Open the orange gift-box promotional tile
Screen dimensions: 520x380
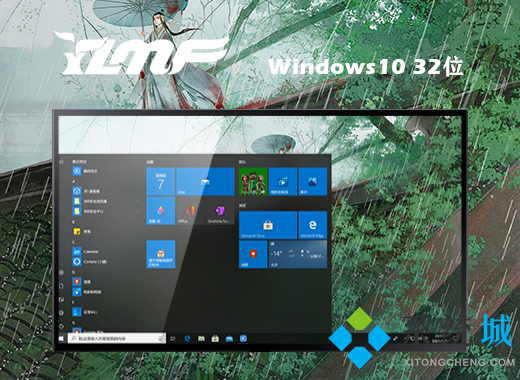click(x=161, y=254)
